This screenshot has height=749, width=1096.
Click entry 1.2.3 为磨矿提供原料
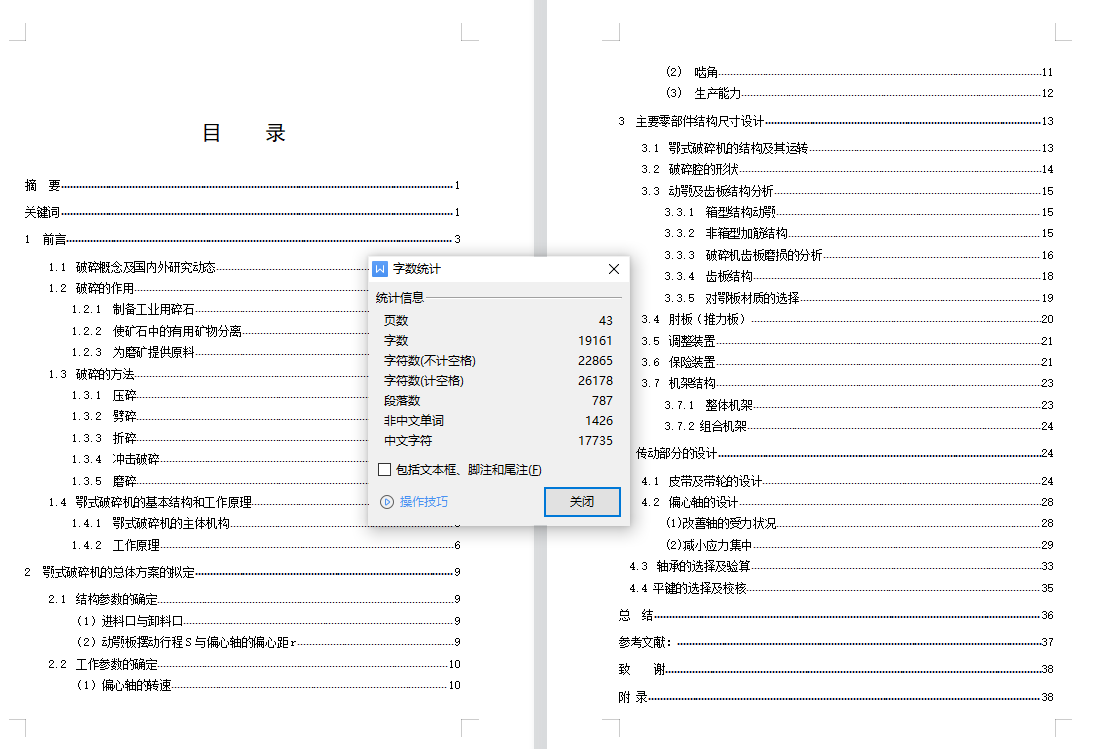219,352
